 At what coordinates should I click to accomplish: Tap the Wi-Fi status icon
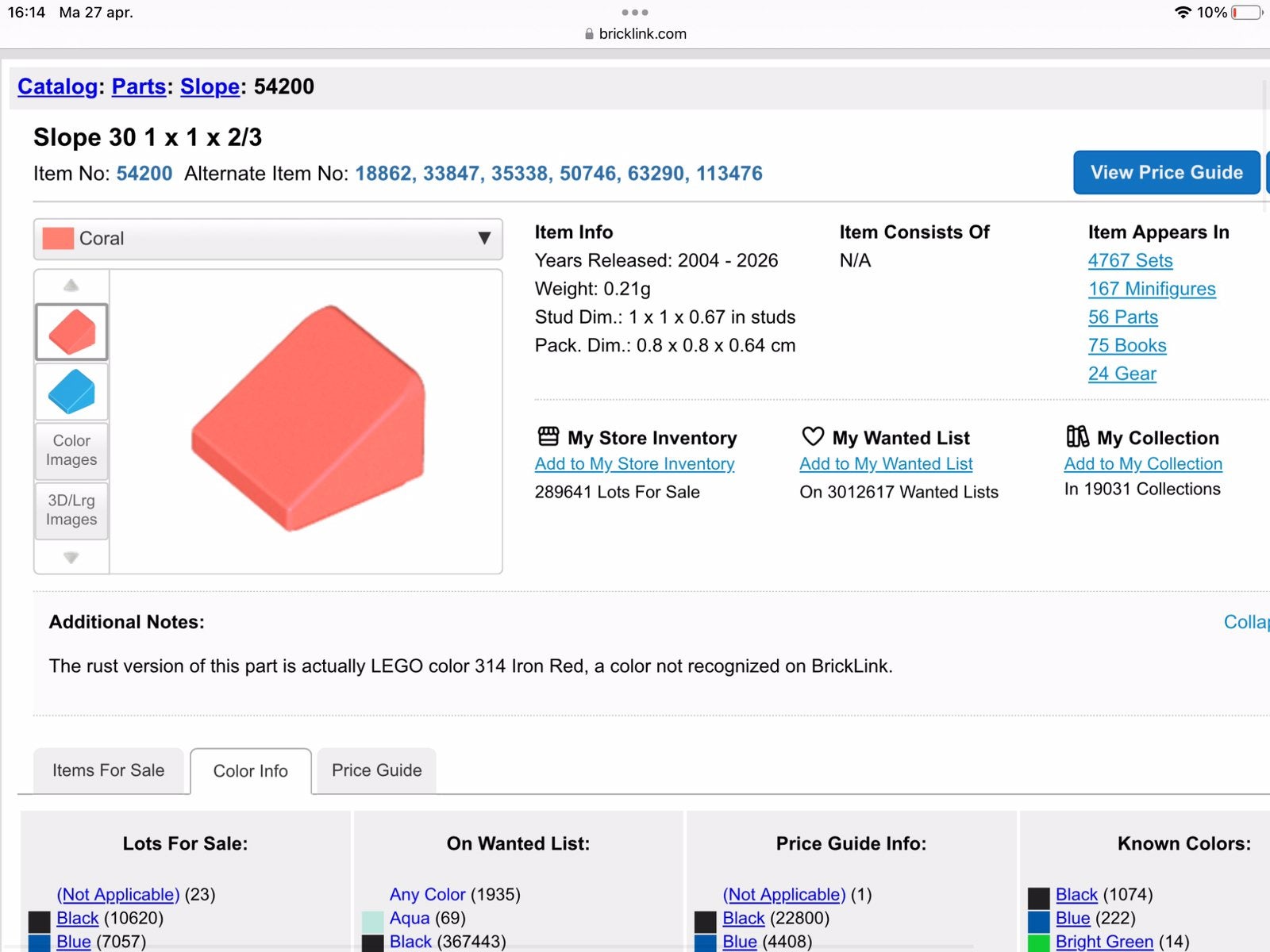(1183, 13)
